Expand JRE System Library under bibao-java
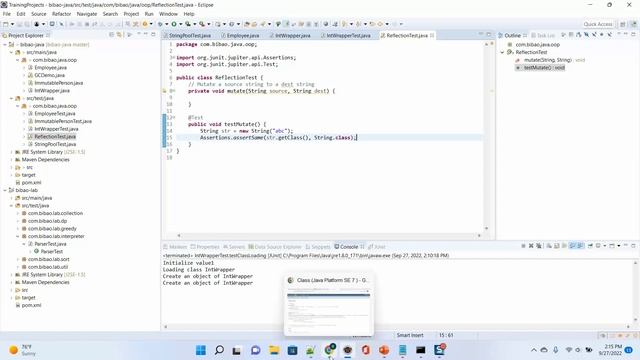The width and height of the screenshot is (640, 360). click(x=11, y=152)
